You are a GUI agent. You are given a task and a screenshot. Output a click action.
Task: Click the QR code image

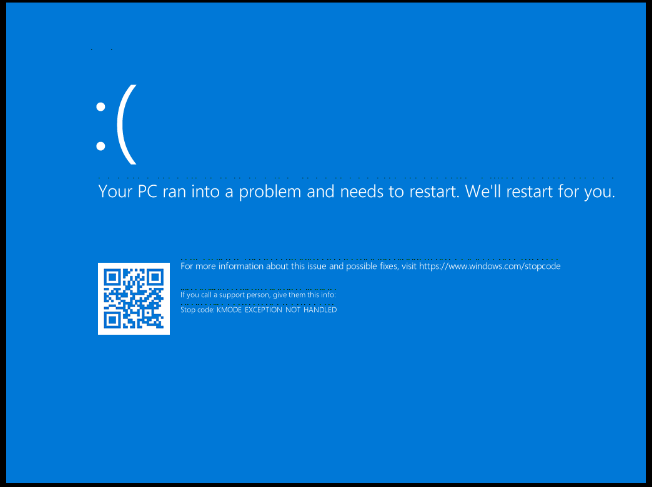(134, 299)
